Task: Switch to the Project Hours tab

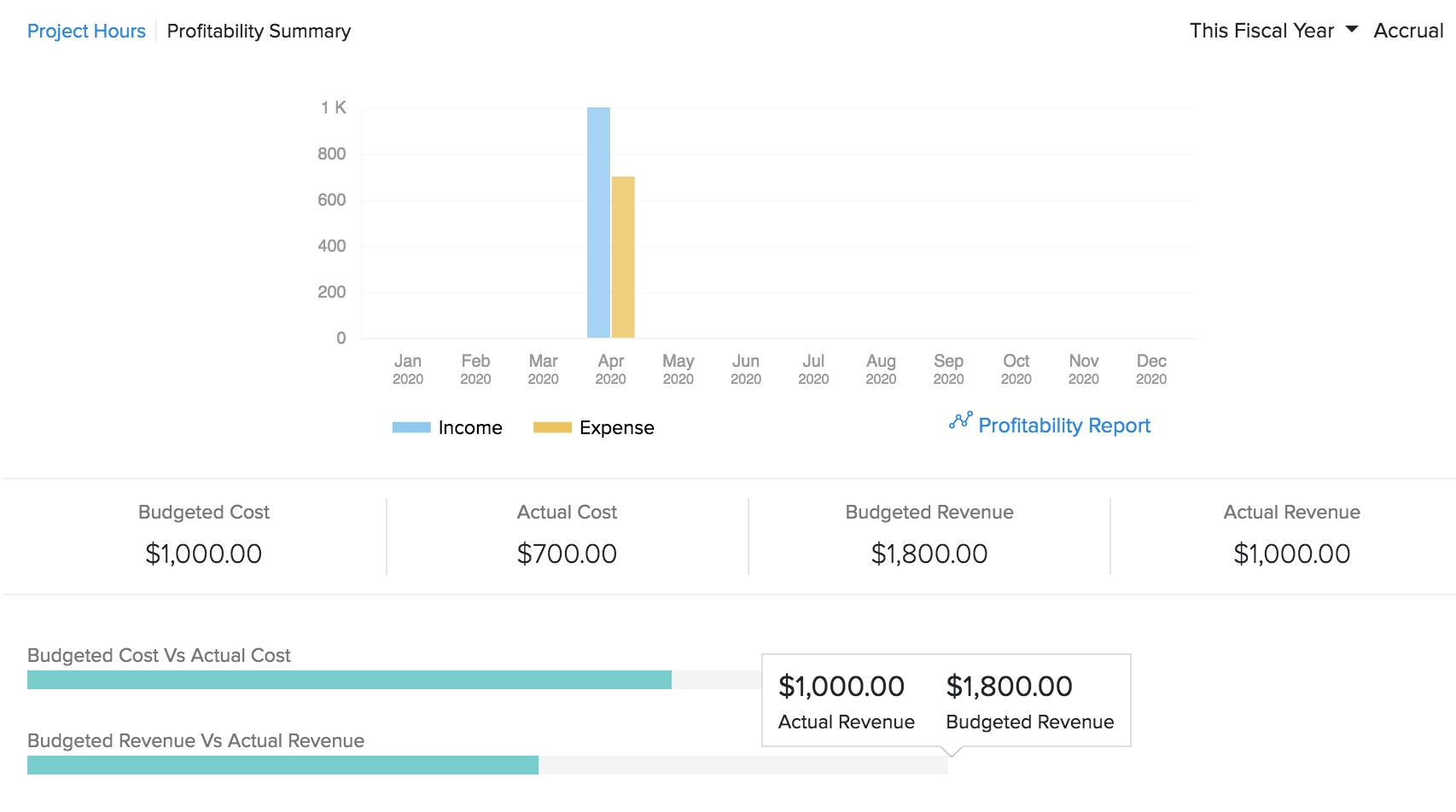Action: pos(86,31)
